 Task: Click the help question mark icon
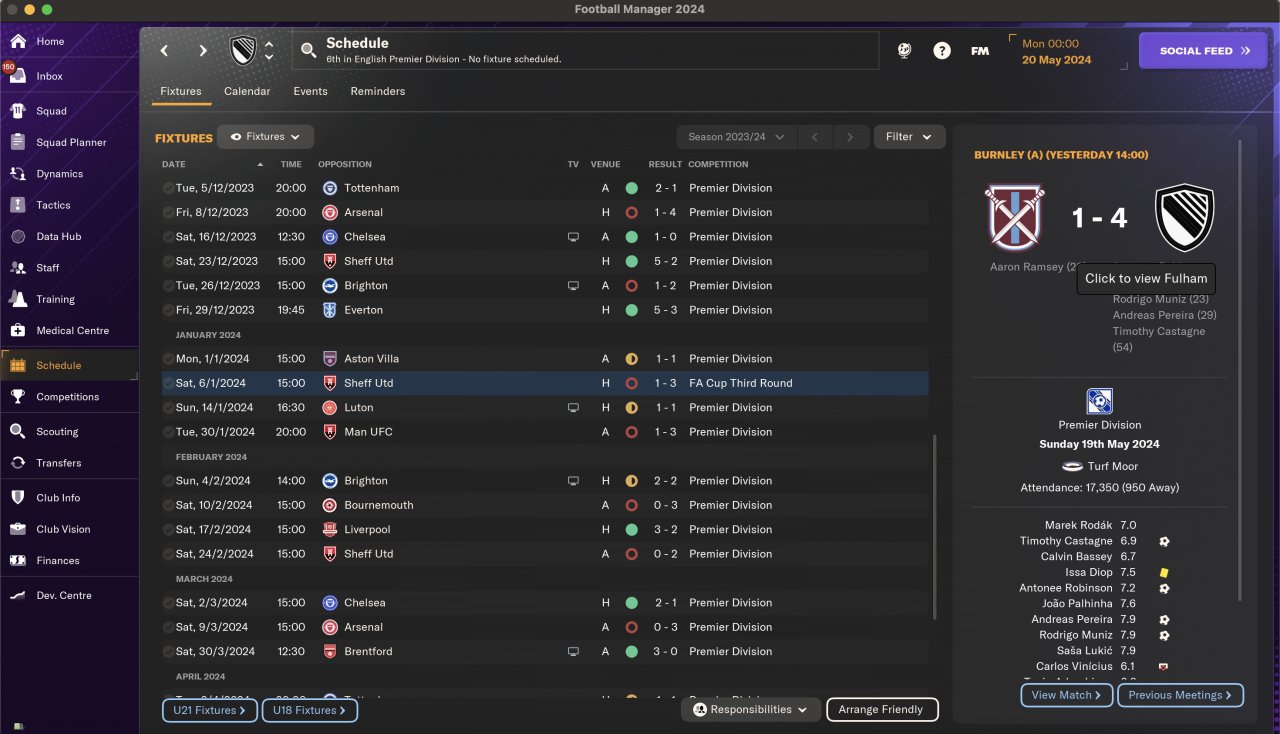click(942, 50)
